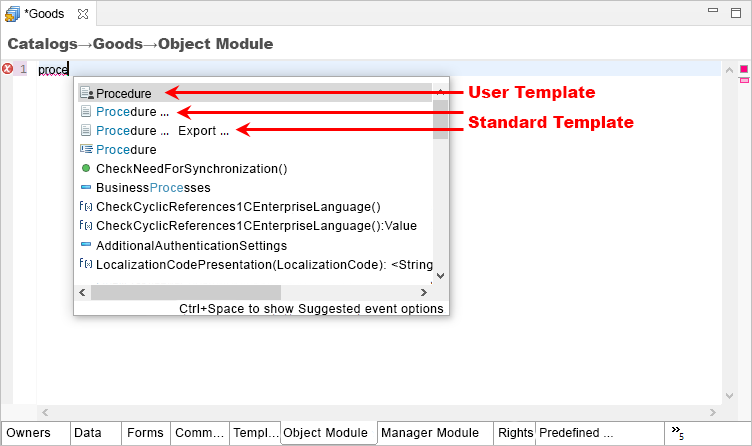This screenshot has height=446, width=752.
Task: Select the user template Procedure icon
Action: click(86, 93)
